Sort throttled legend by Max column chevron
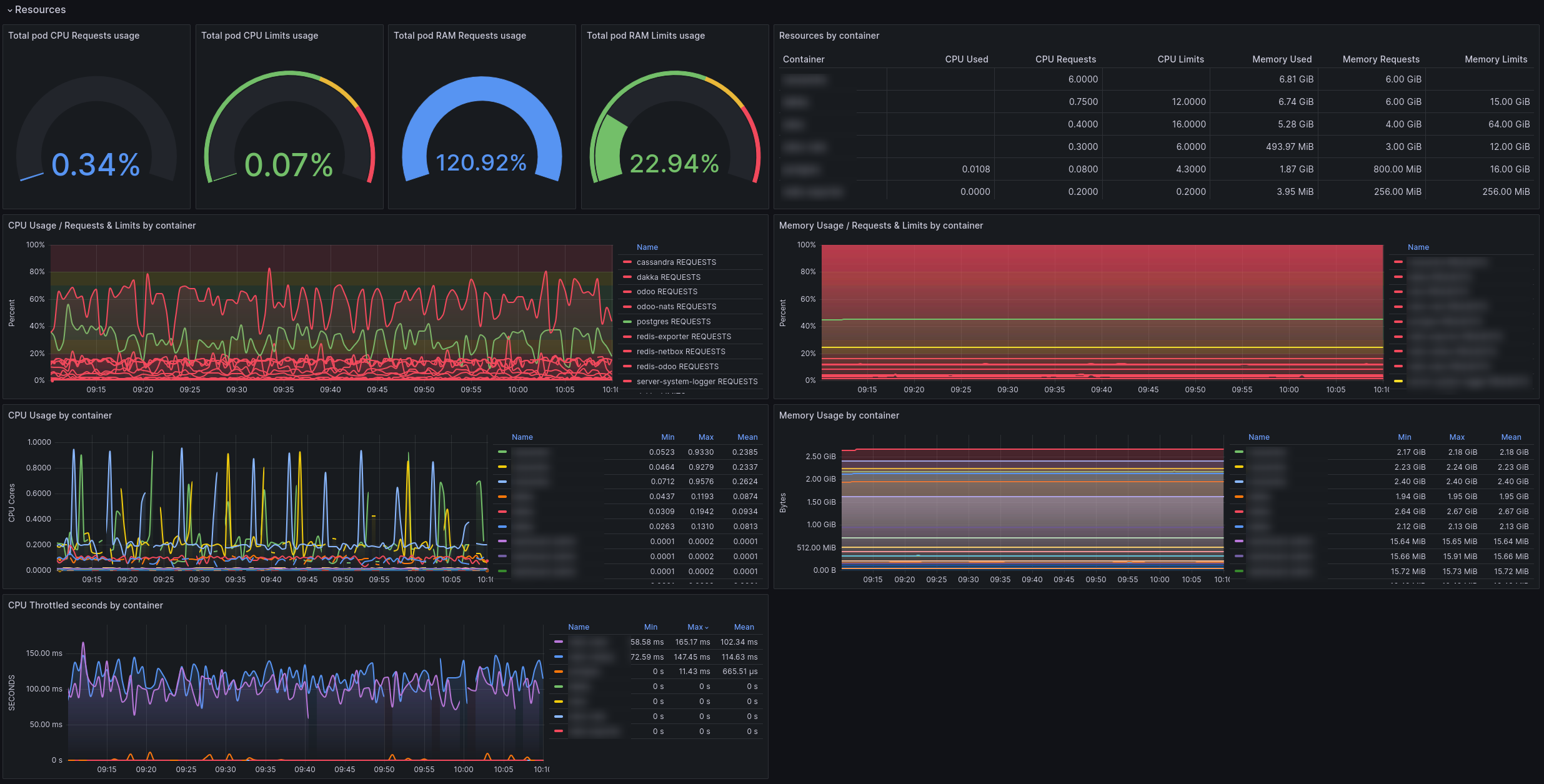1544x784 pixels. click(x=707, y=627)
